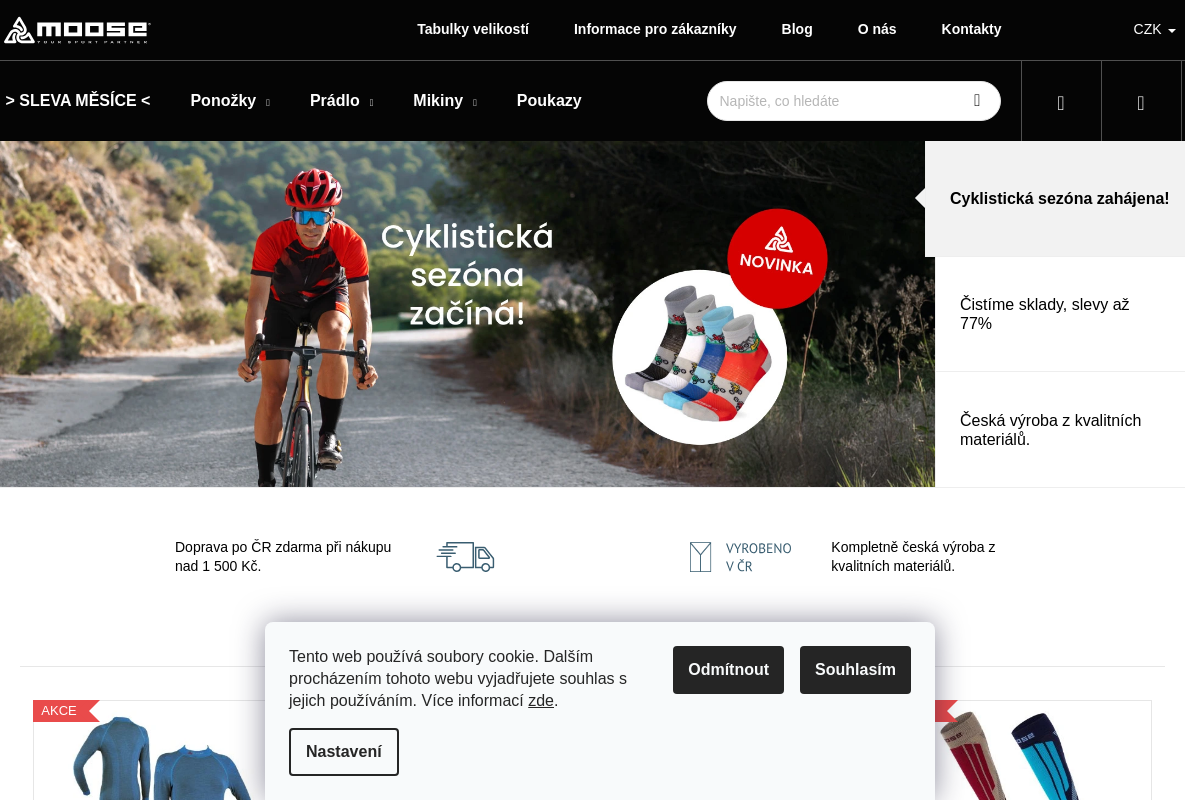Screen dimensions: 1200x800
Task: Open the cookie Nastavení button
Action: pyautogui.click(x=344, y=752)
